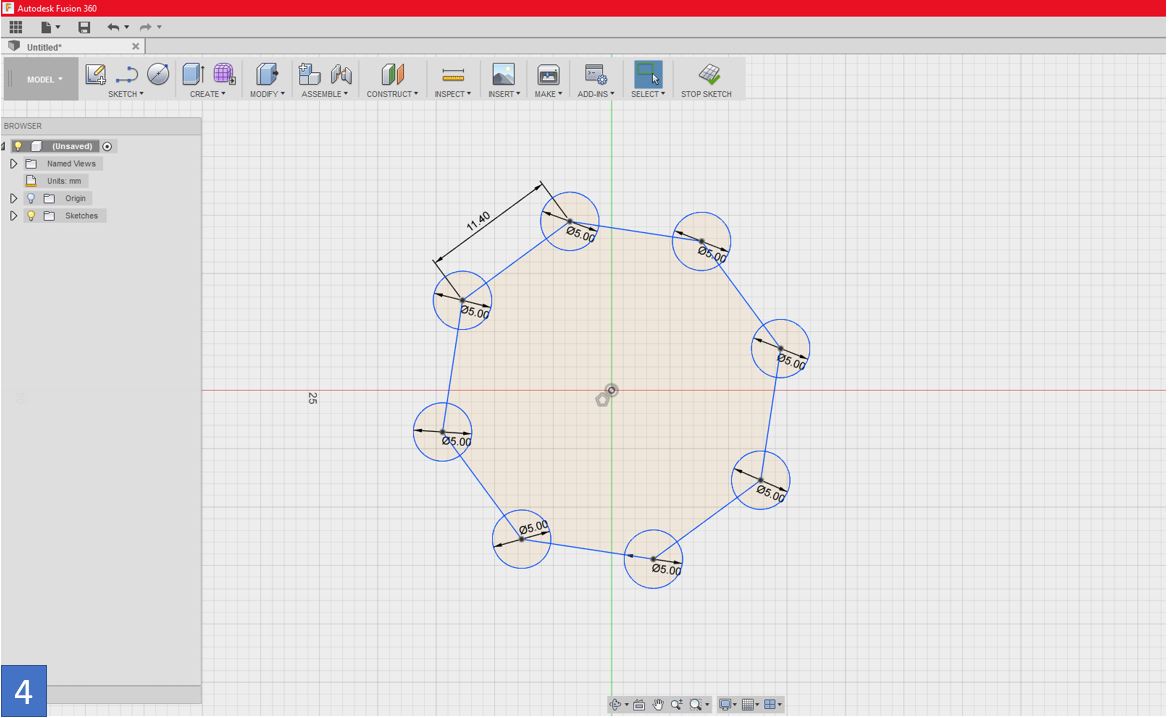Select the 3D Print make icon
Viewport: 1169px width, 718px height.
pyautogui.click(x=548, y=74)
